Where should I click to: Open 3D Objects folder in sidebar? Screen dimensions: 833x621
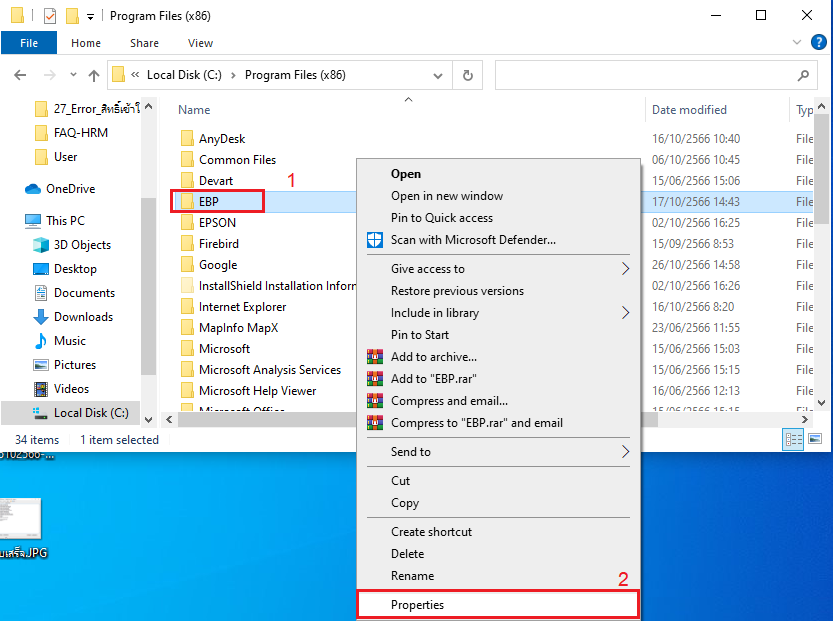pyautogui.click(x=82, y=245)
